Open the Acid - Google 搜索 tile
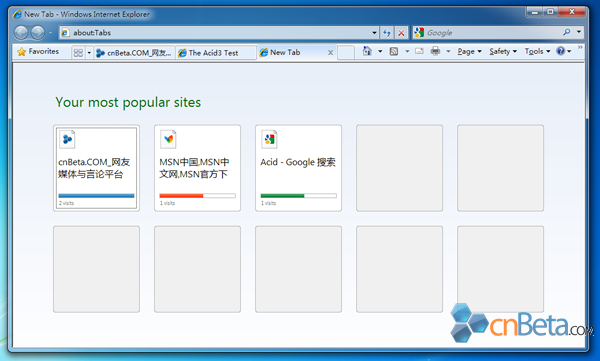The width and height of the screenshot is (600, 361). click(298, 168)
